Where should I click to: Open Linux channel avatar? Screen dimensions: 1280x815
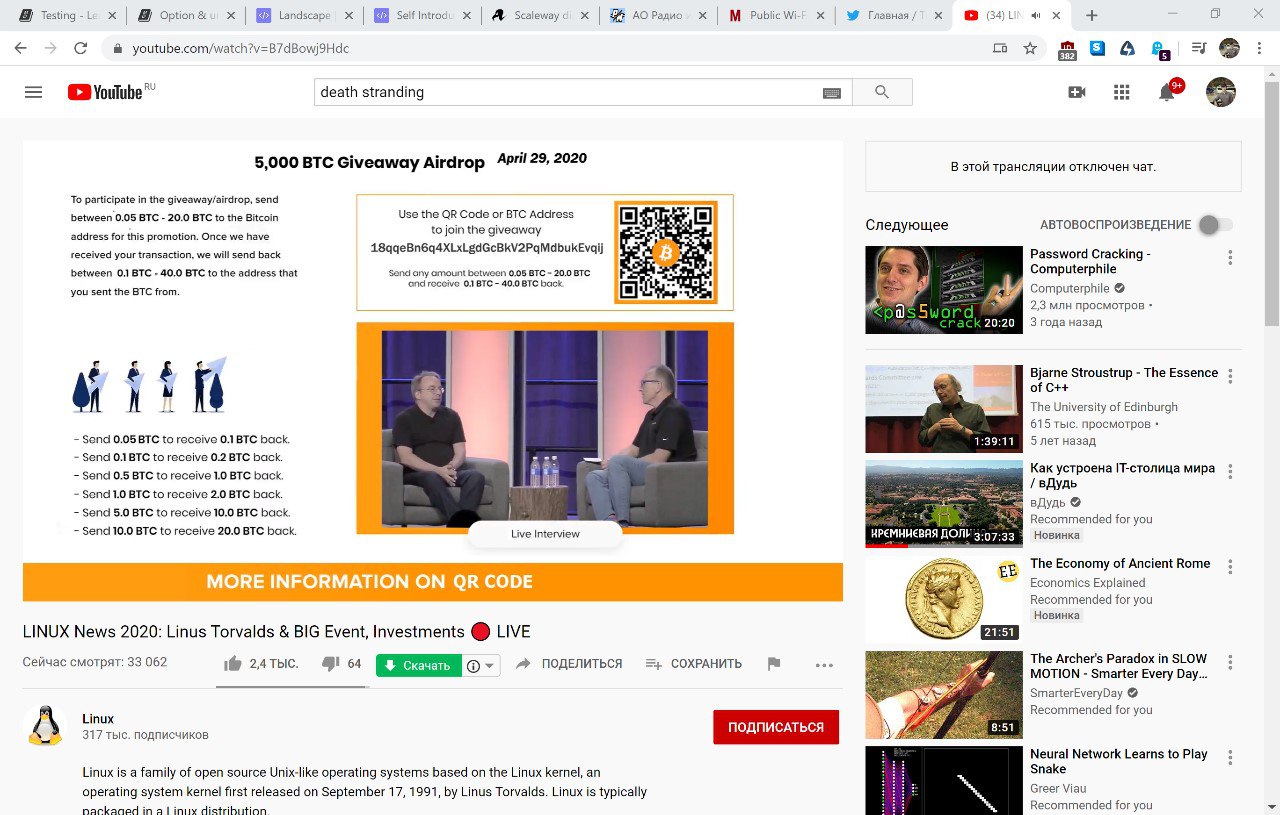point(43,726)
